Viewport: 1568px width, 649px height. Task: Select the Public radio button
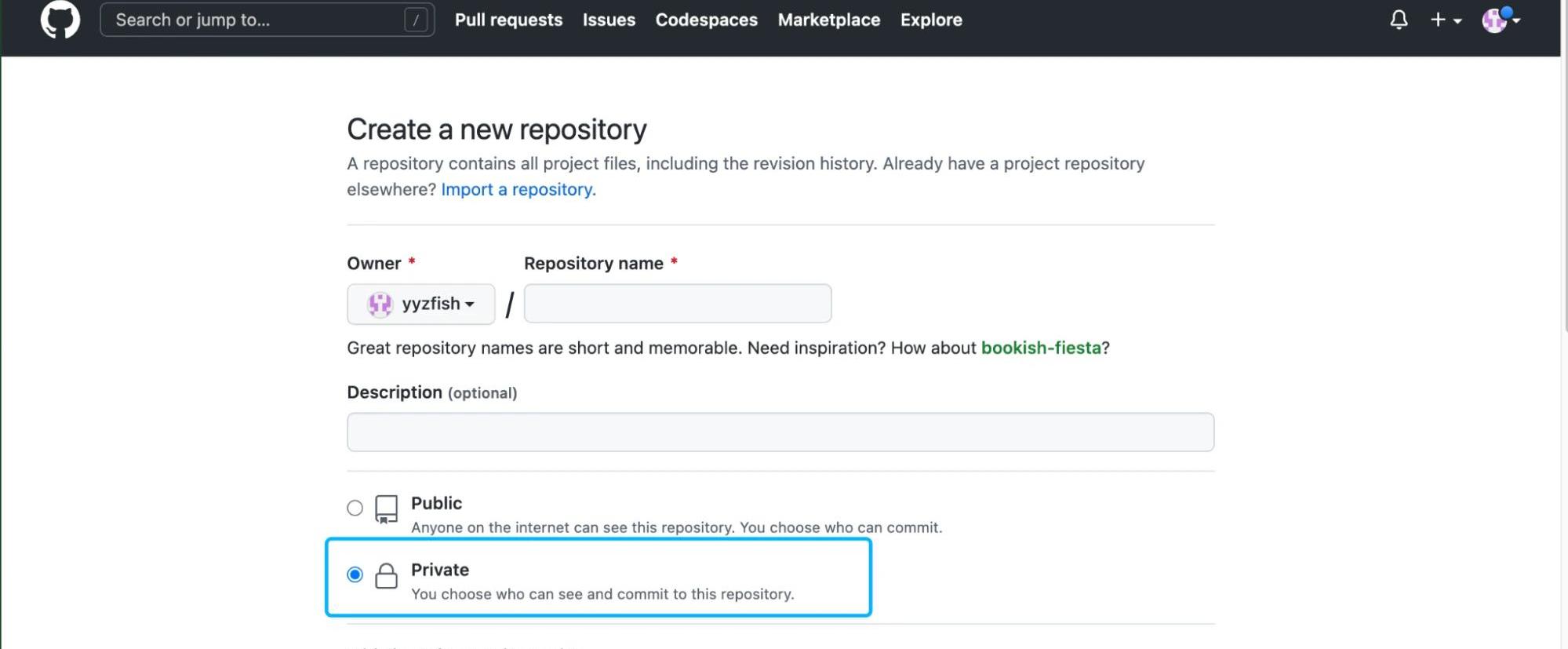[355, 508]
